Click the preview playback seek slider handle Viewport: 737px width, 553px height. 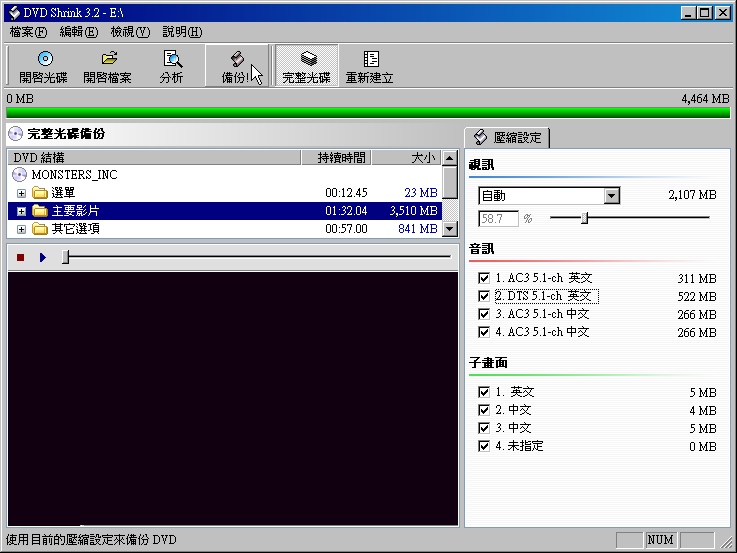click(x=66, y=257)
